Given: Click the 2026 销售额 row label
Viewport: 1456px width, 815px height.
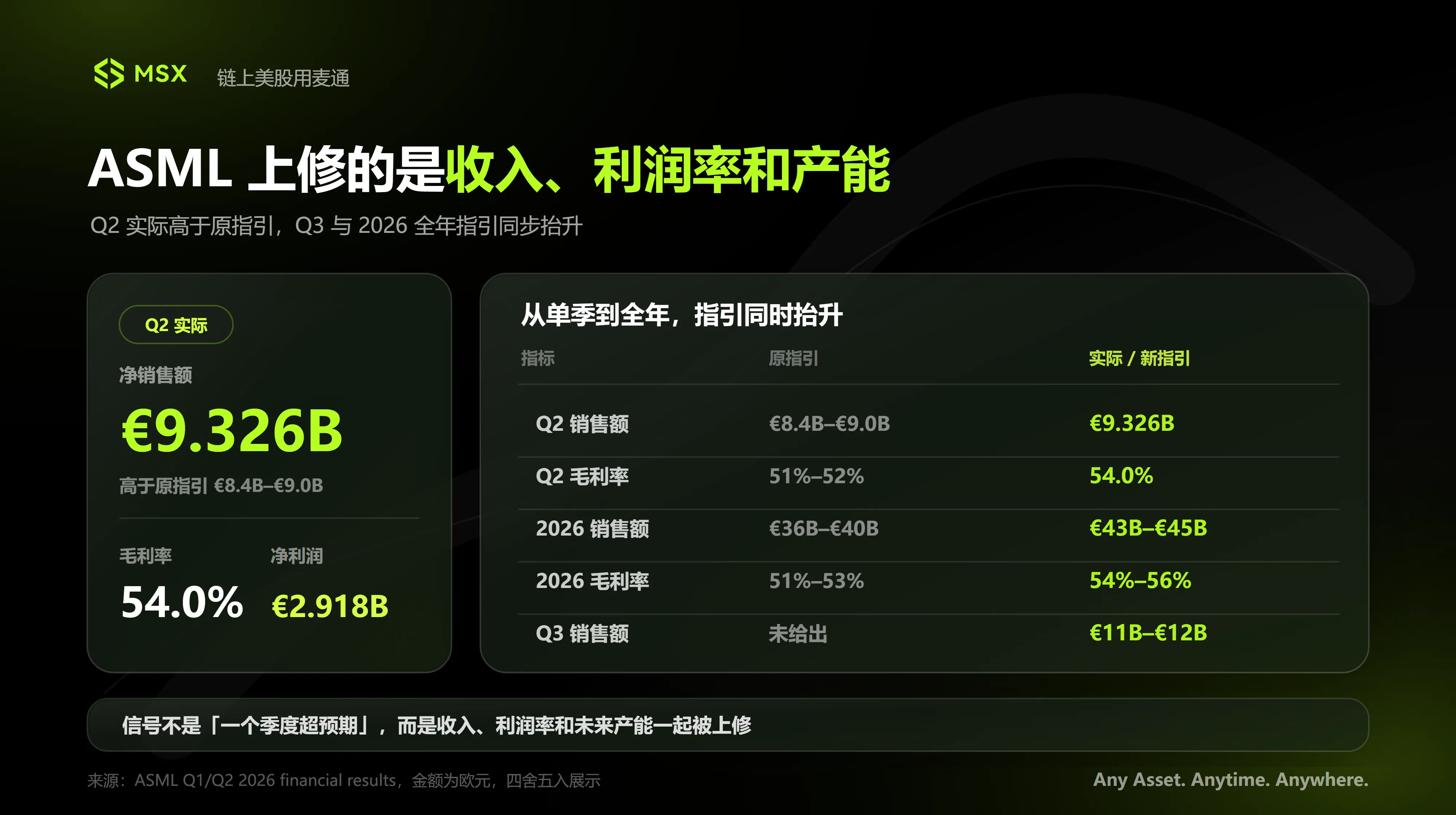Looking at the screenshot, I should [592, 529].
